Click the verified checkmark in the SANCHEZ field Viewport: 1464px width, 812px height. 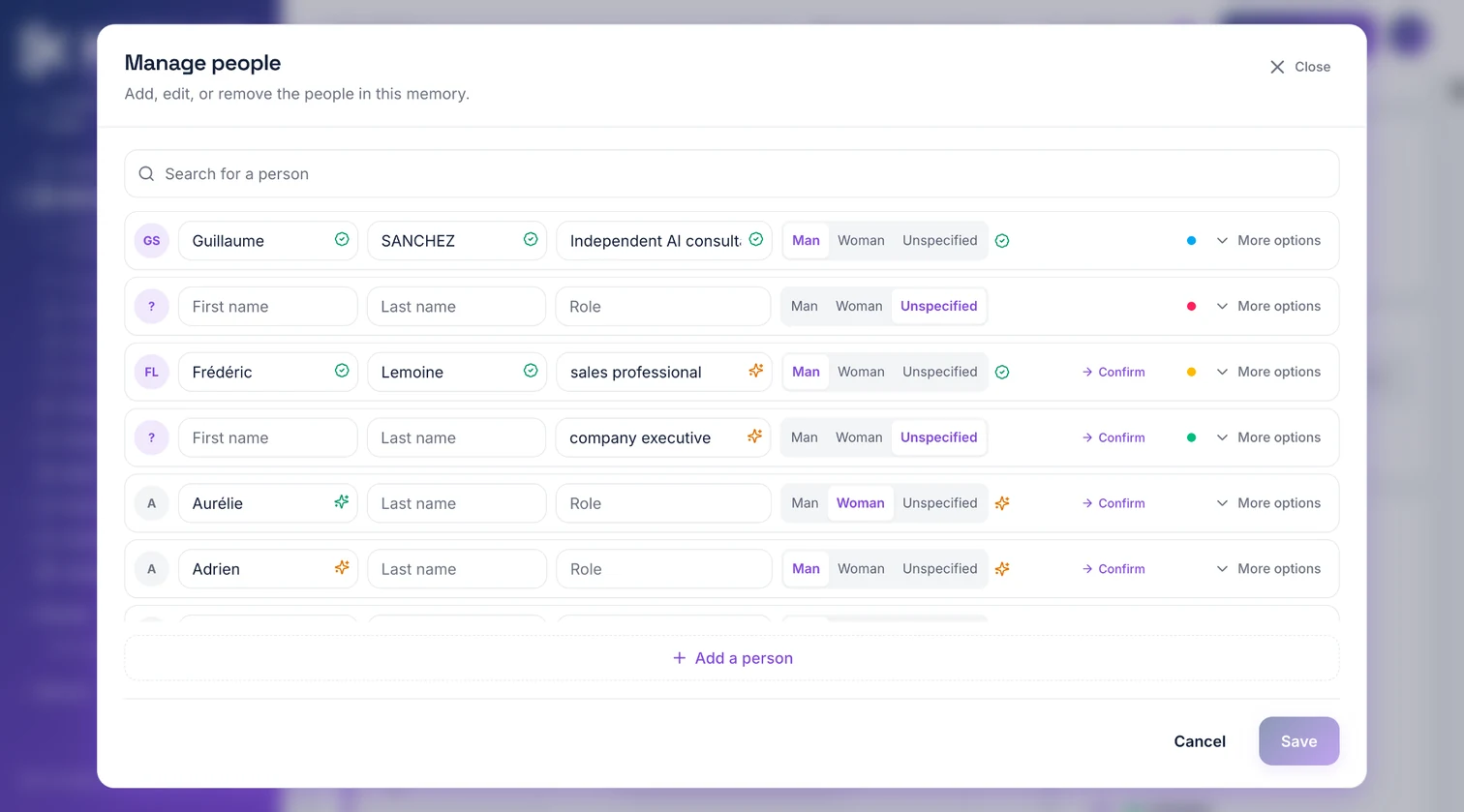pyautogui.click(x=531, y=240)
